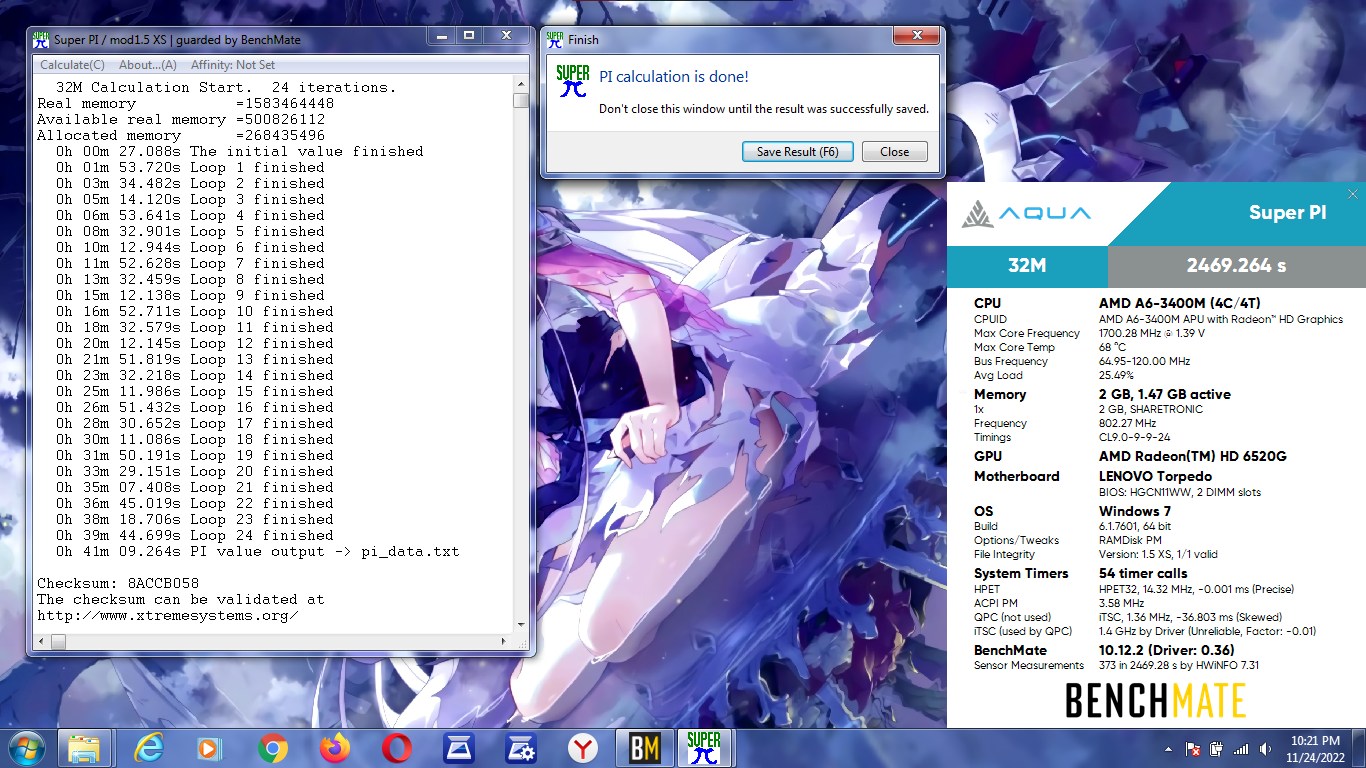Click the 'AMD Radeon(TM) HD 6520G' text

(x=1193, y=456)
